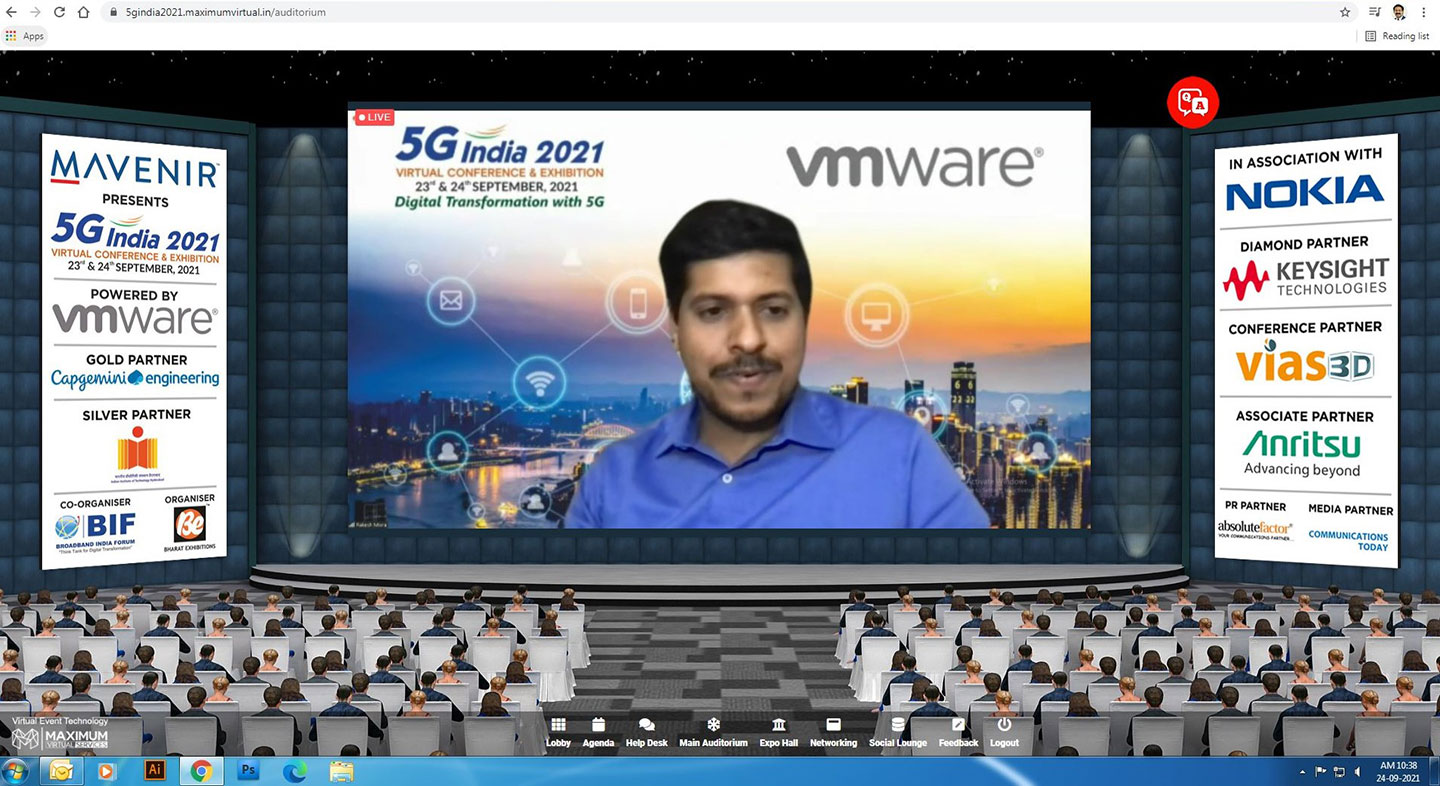The width and height of the screenshot is (1440, 786).
Task: Open the Networking section
Action: [833, 732]
